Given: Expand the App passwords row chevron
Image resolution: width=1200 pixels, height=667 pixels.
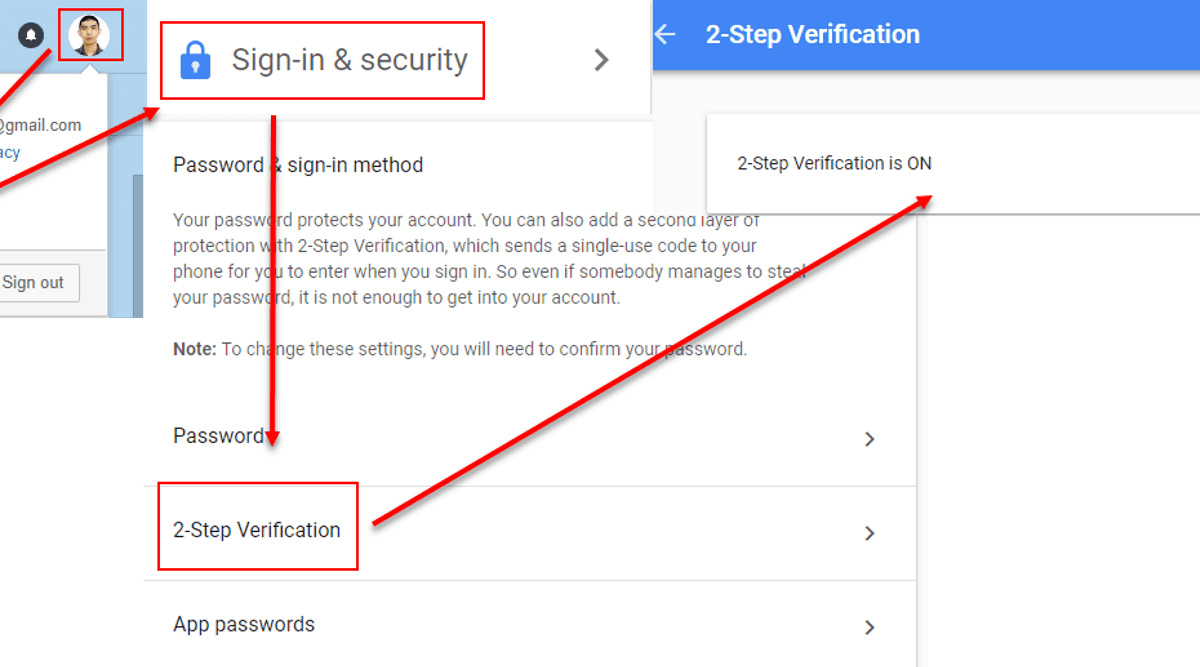Looking at the screenshot, I should pyautogui.click(x=869, y=625).
